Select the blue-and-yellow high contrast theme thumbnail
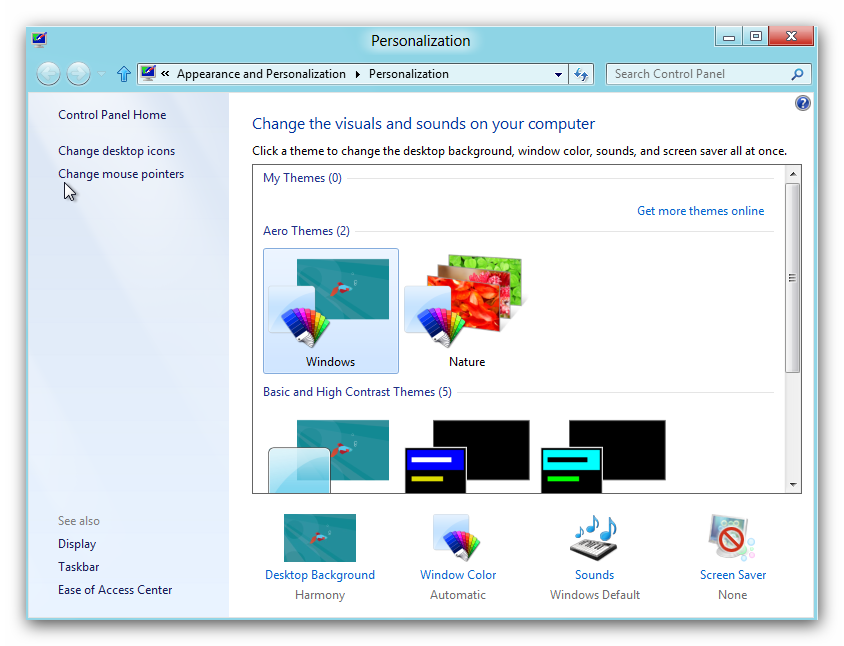The height and width of the screenshot is (646, 844). pos(467,456)
